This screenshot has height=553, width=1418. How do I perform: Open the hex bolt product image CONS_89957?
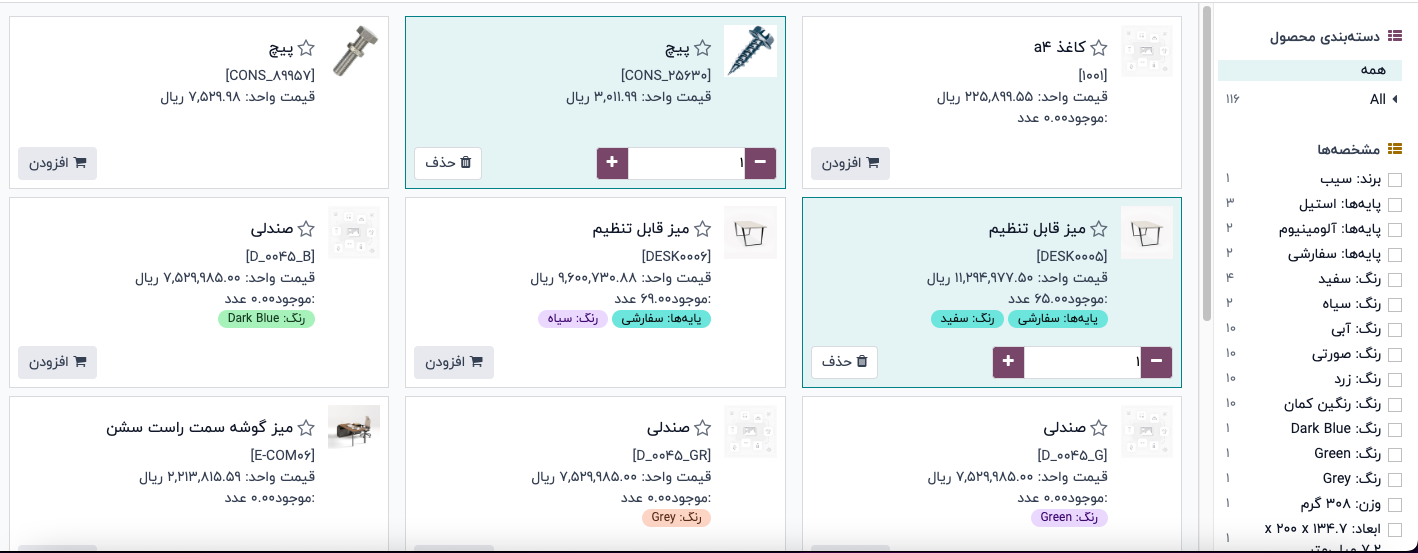click(x=354, y=51)
